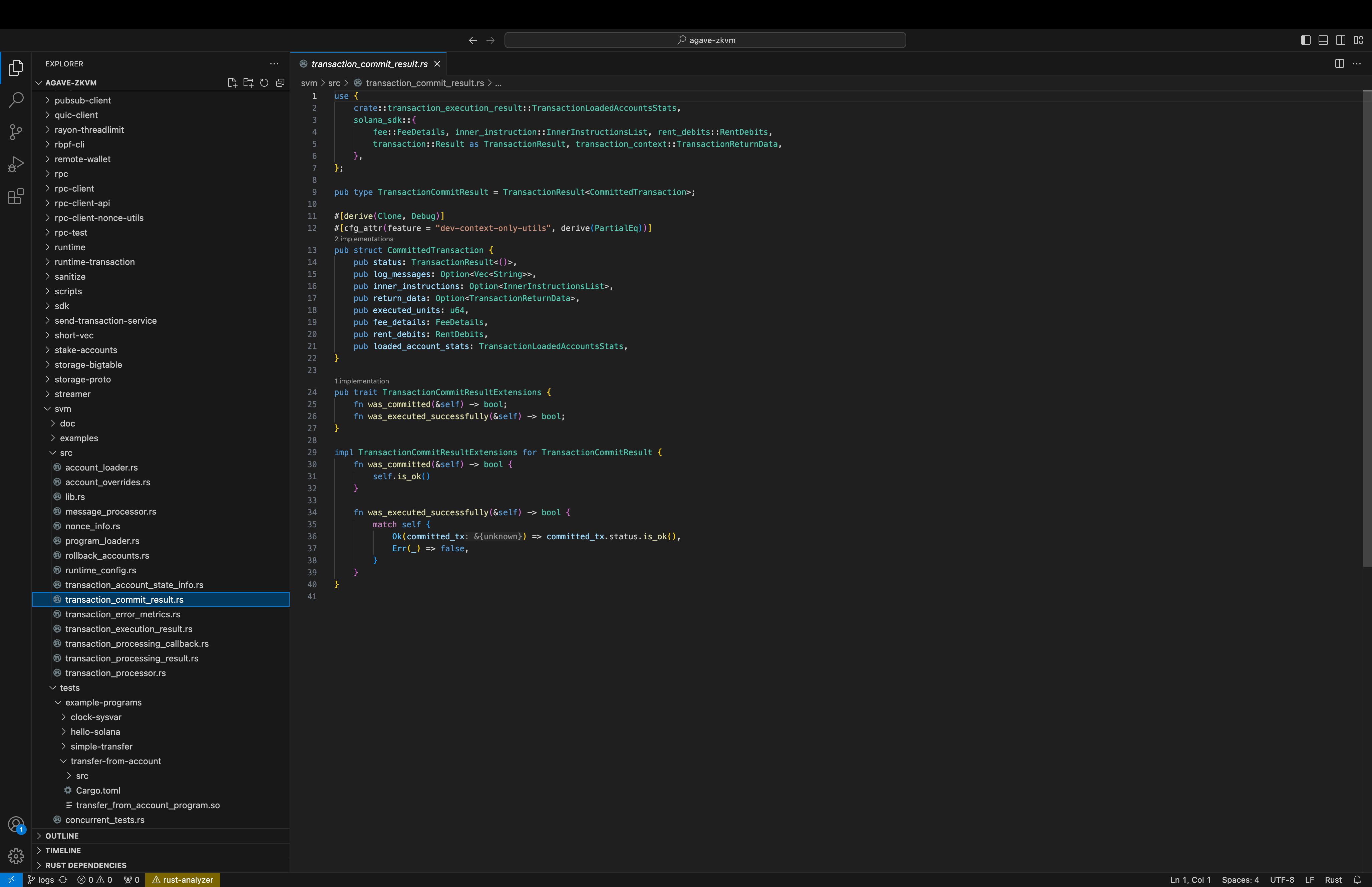1372x887 pixels.
Task: Open the Explorer view in activity bar
Action: (16, 68)
